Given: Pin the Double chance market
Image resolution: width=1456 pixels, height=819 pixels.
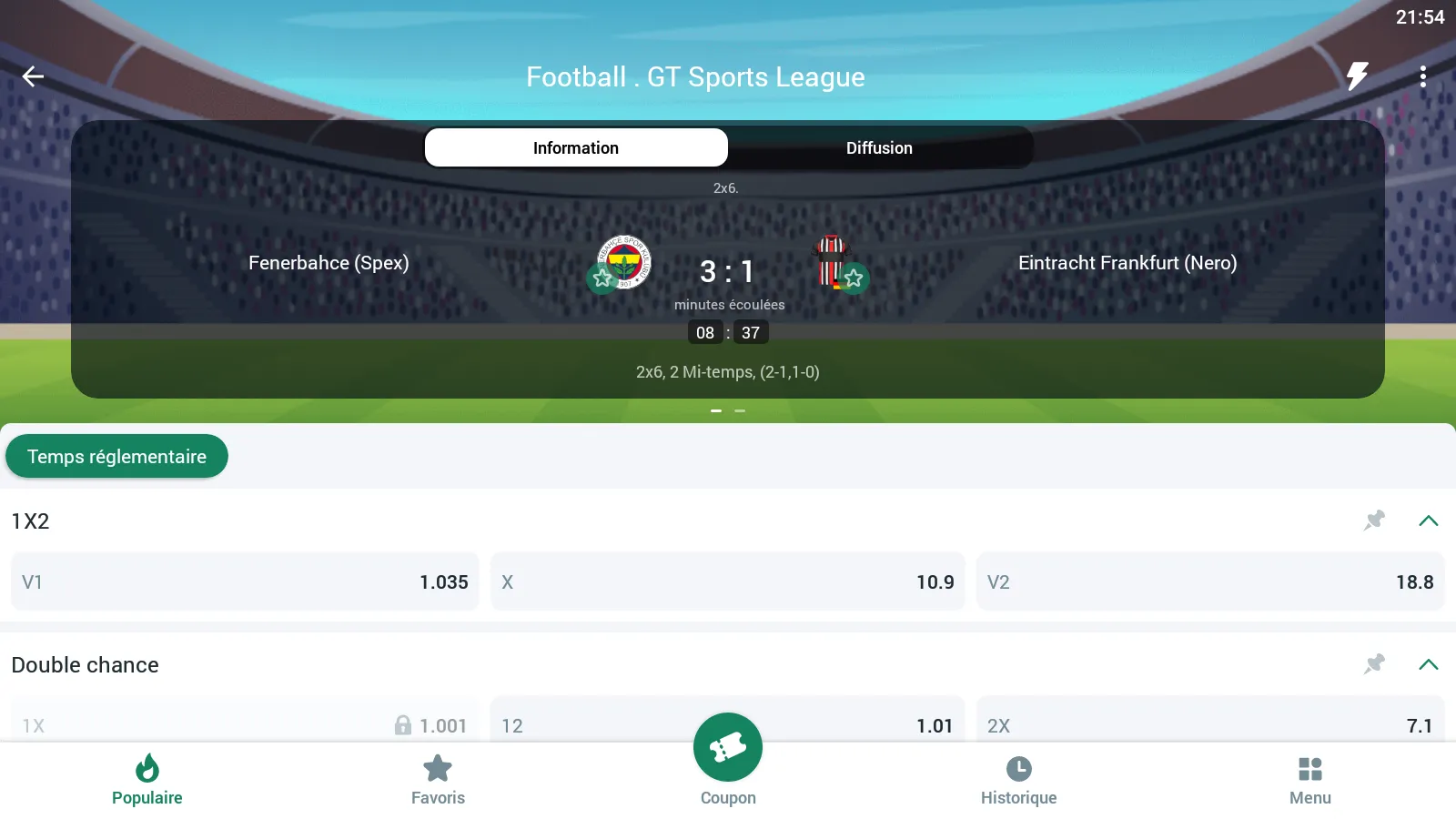Looking at the screenshot, I should [x=1374, y=664].
